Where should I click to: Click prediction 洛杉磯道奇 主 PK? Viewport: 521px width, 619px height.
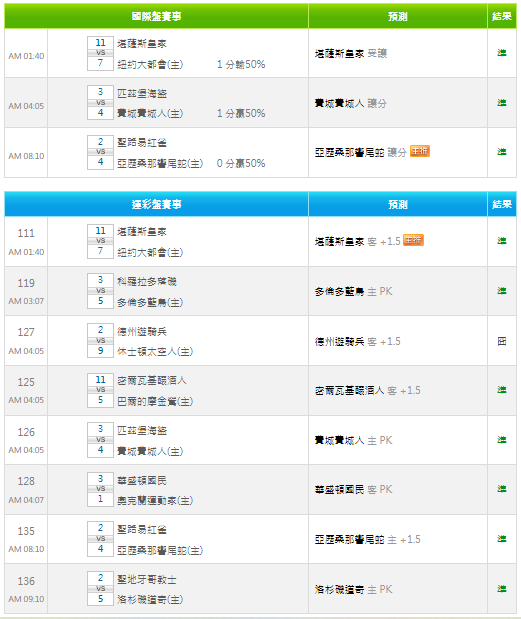click(x=354, y=590)
